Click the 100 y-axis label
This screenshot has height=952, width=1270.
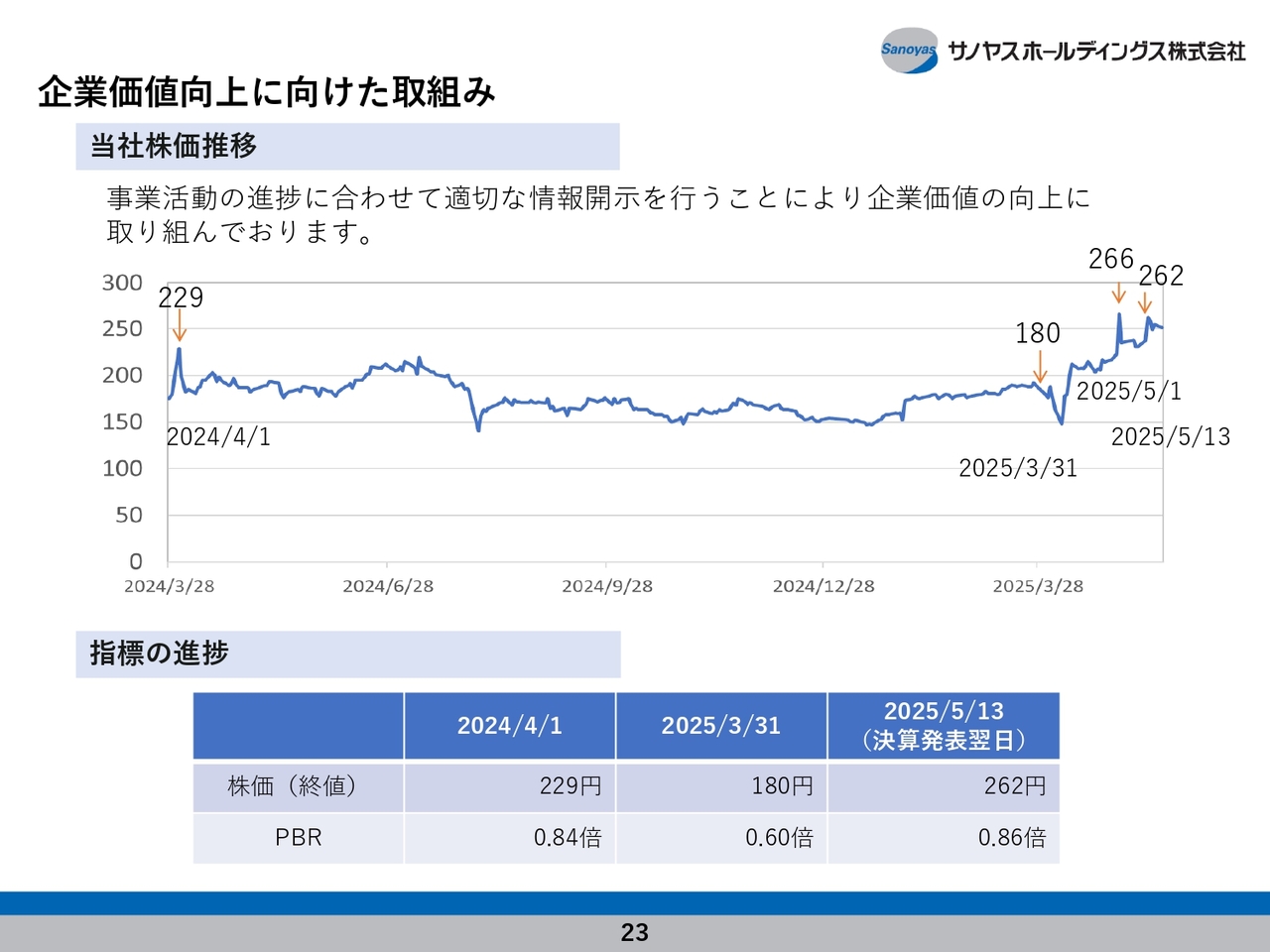[122, 468]
